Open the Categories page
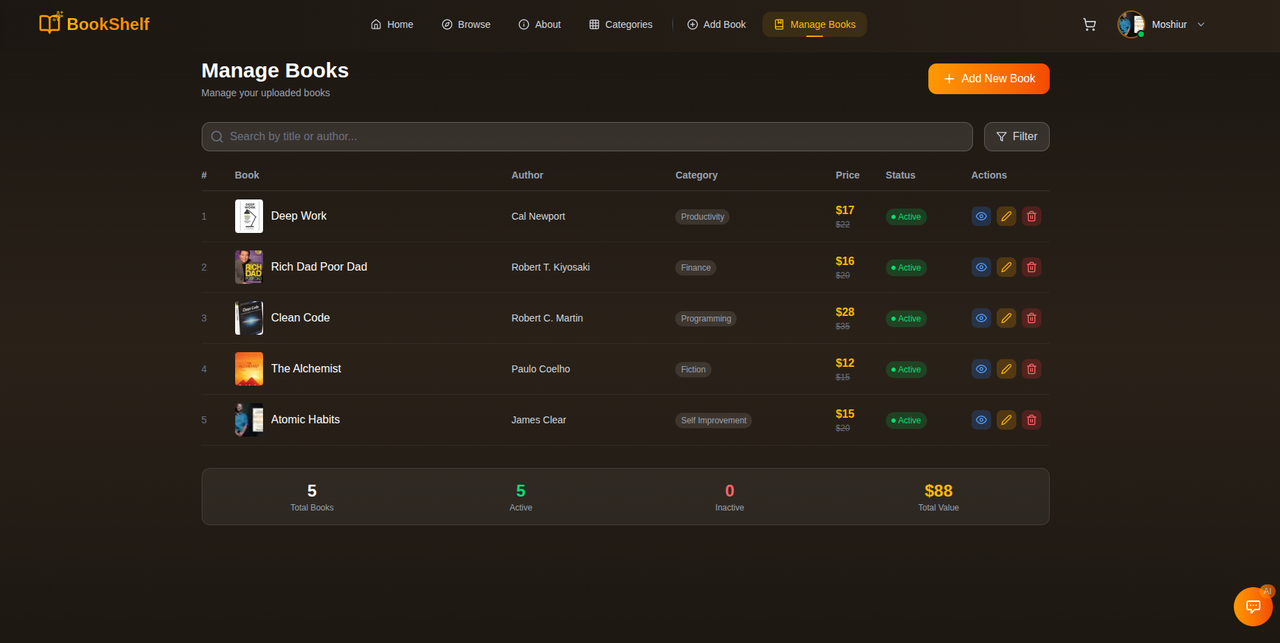Viewport: 1280px width, 643px height. pos(620,24)
